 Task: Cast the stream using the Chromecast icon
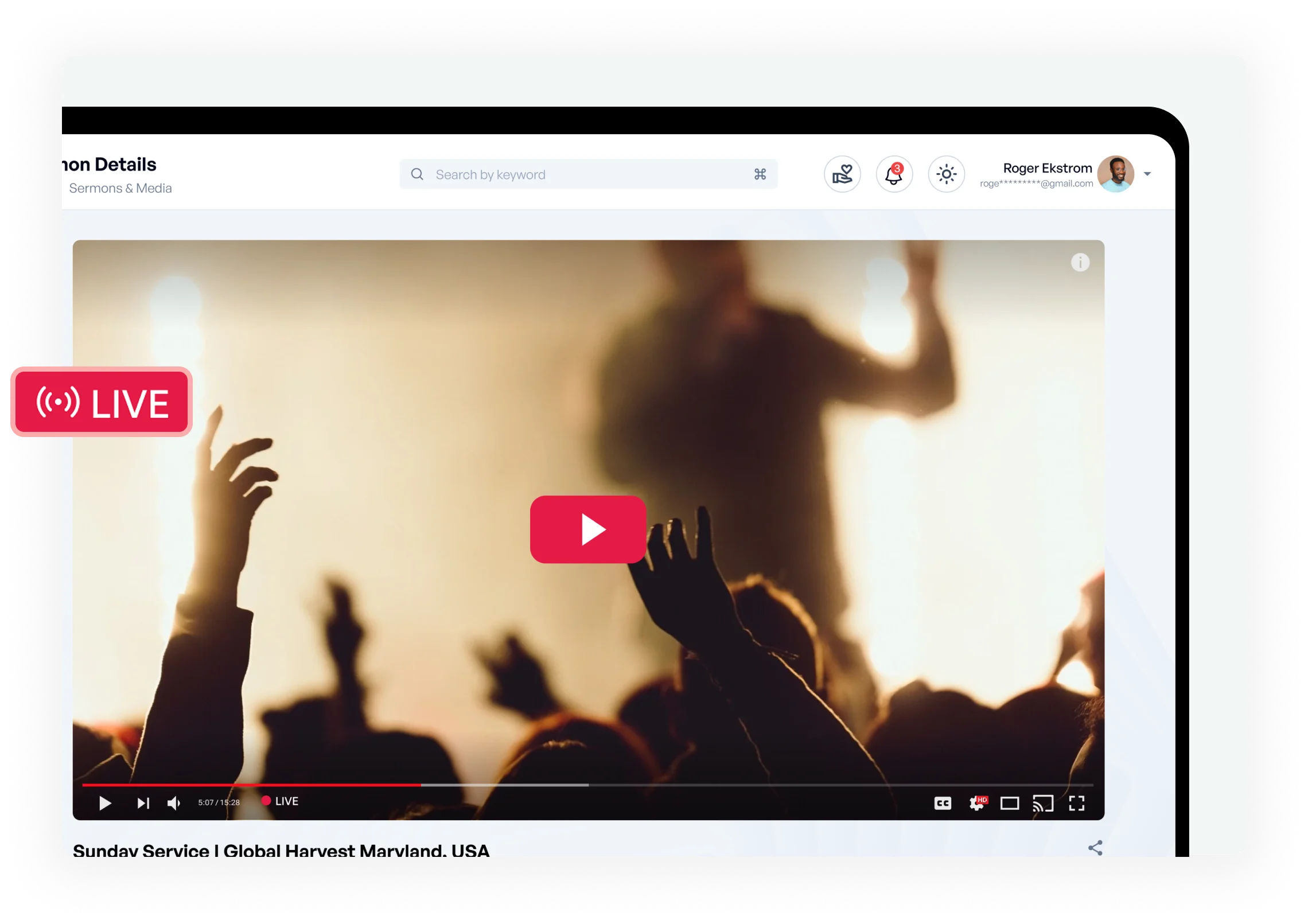coord(1044,803)
